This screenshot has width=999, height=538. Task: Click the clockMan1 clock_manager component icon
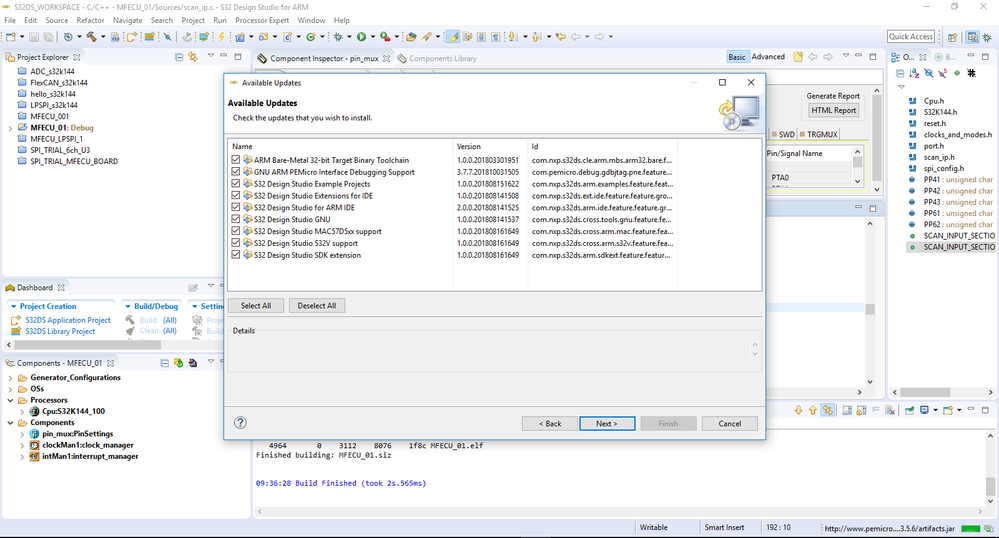point(34,445)
